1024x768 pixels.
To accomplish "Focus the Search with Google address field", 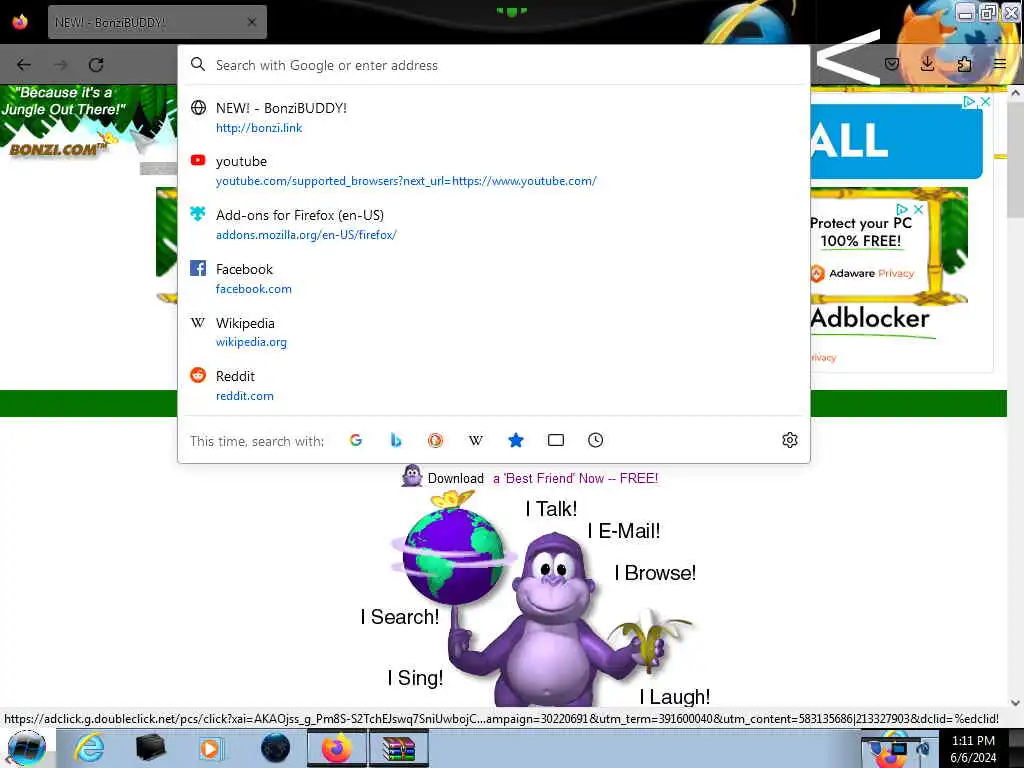I will tap(494, 65).
